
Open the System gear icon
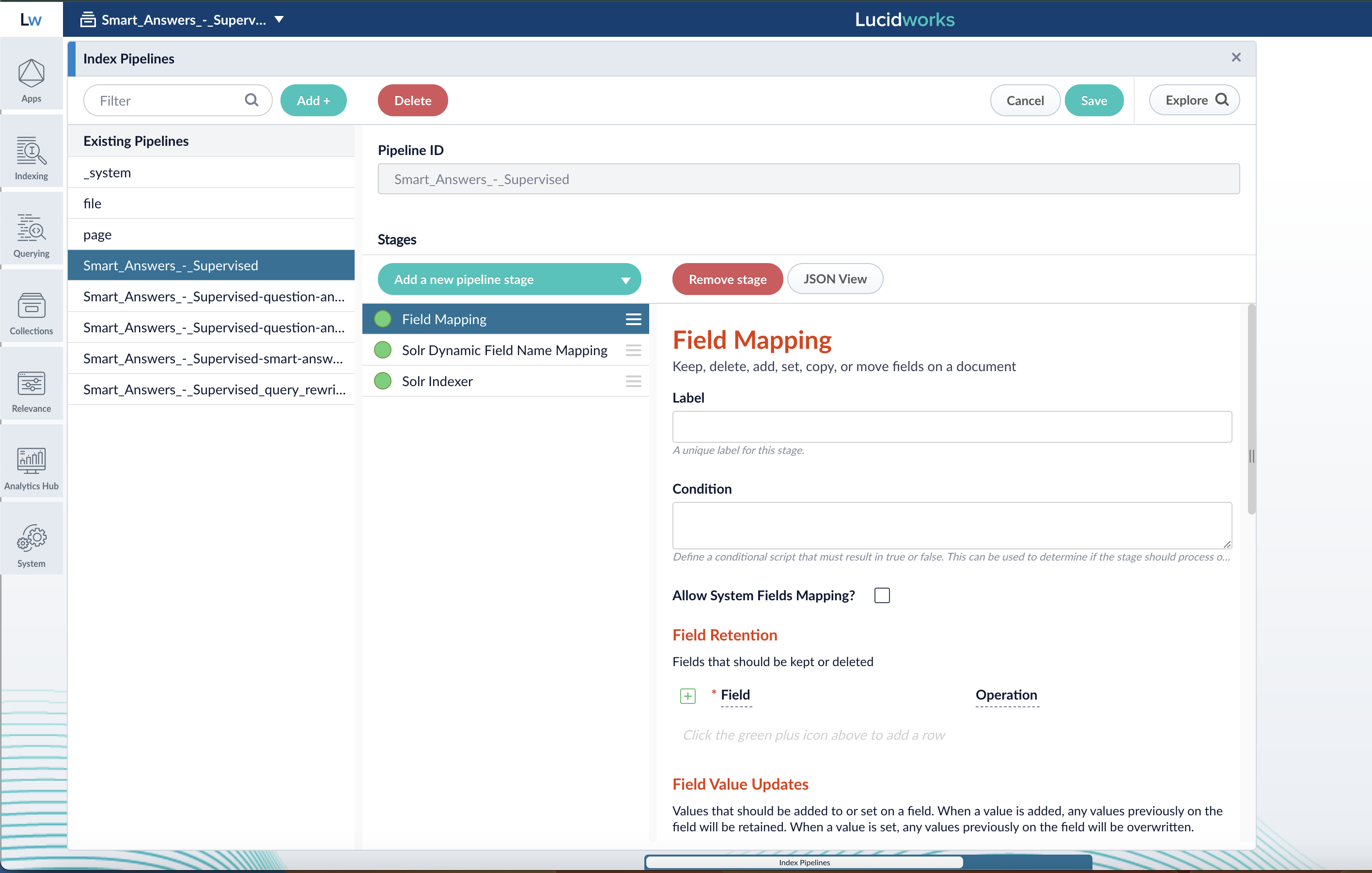[x=31, y=545]
